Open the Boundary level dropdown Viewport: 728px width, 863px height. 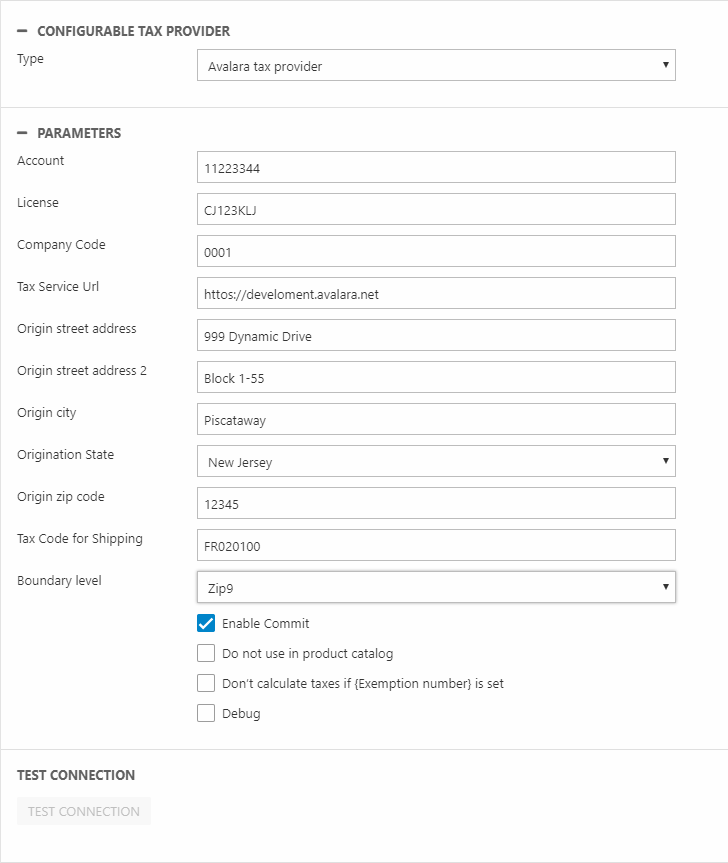(436, 588)
